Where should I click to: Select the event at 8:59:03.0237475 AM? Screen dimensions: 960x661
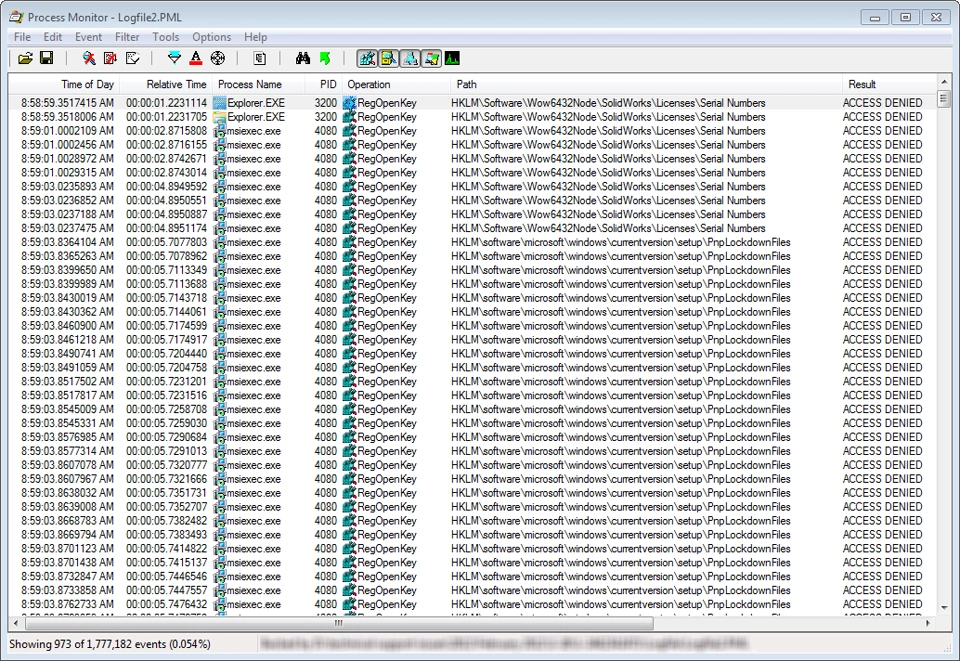[473, 228]
